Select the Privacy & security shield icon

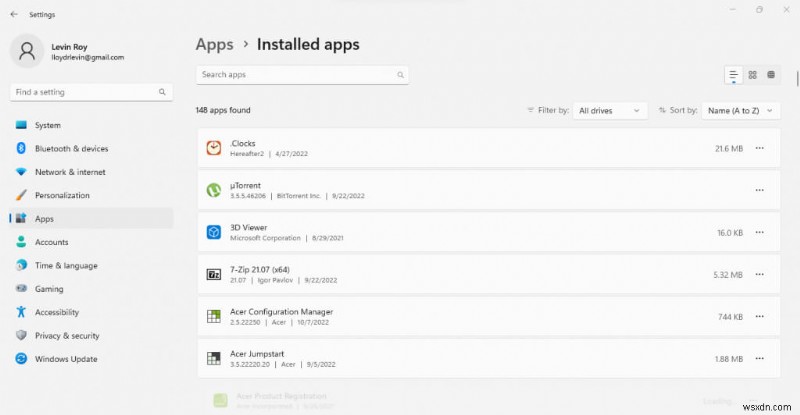tap(21, 335)
